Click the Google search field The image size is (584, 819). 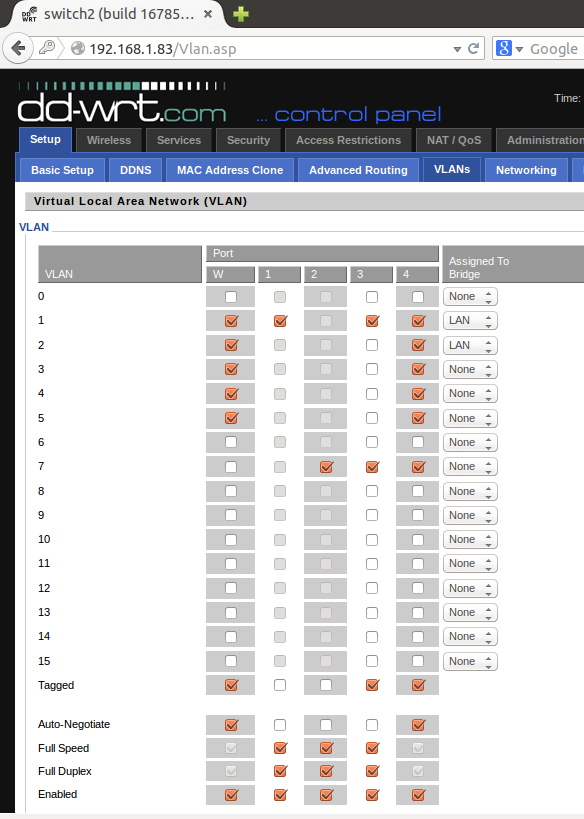(555, 49)
